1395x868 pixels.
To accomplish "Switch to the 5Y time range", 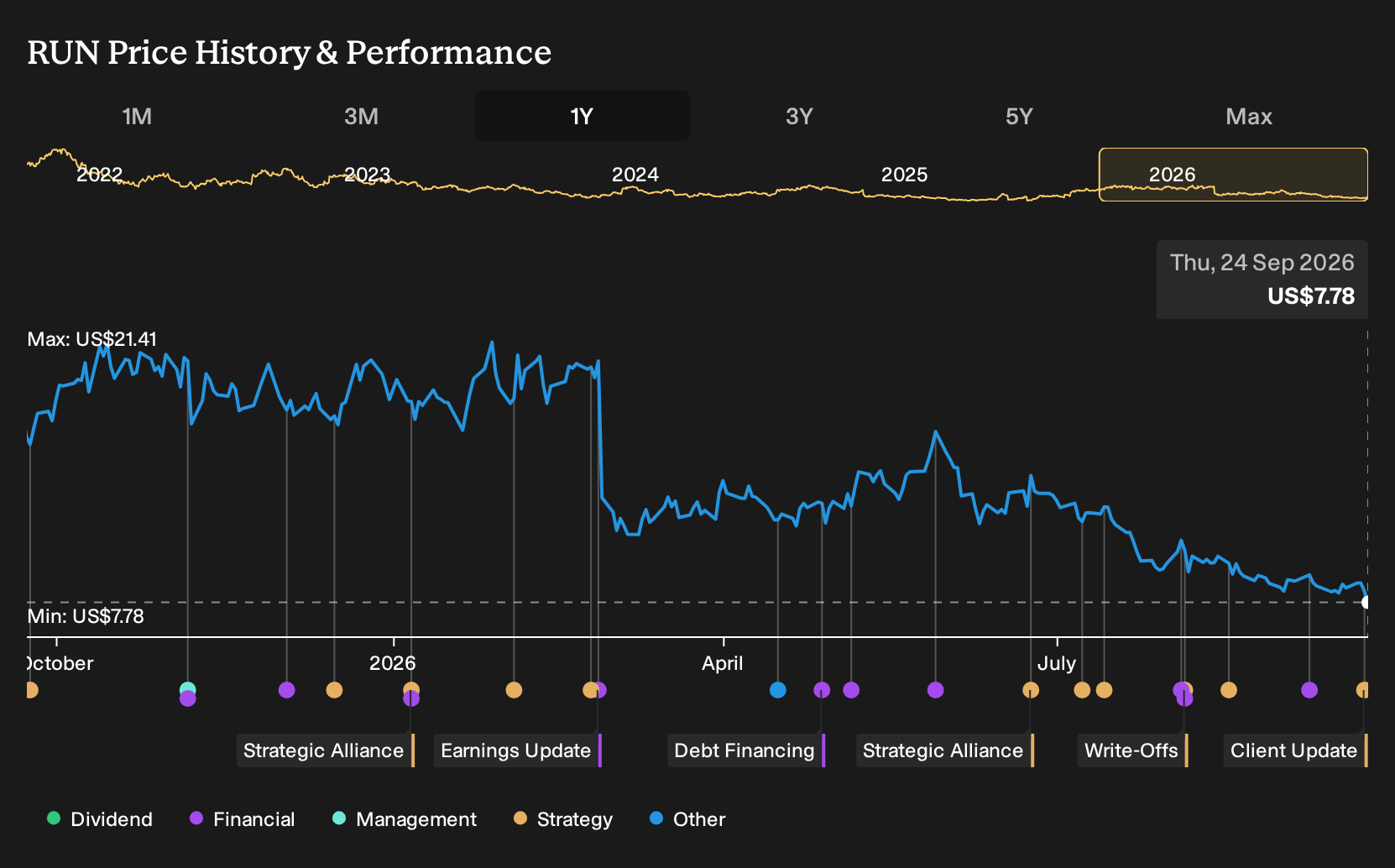I will (x=1019, y=116).
